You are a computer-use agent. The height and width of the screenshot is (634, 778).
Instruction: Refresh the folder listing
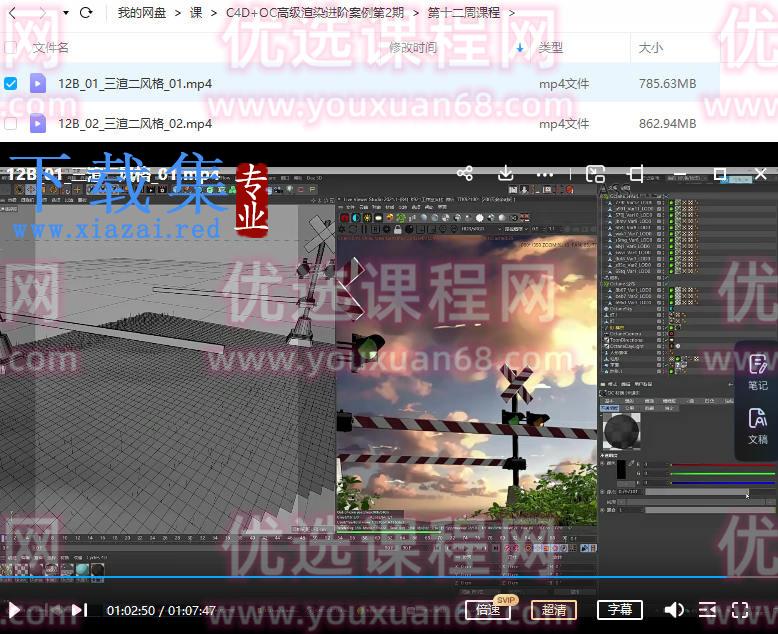point(86,13)
